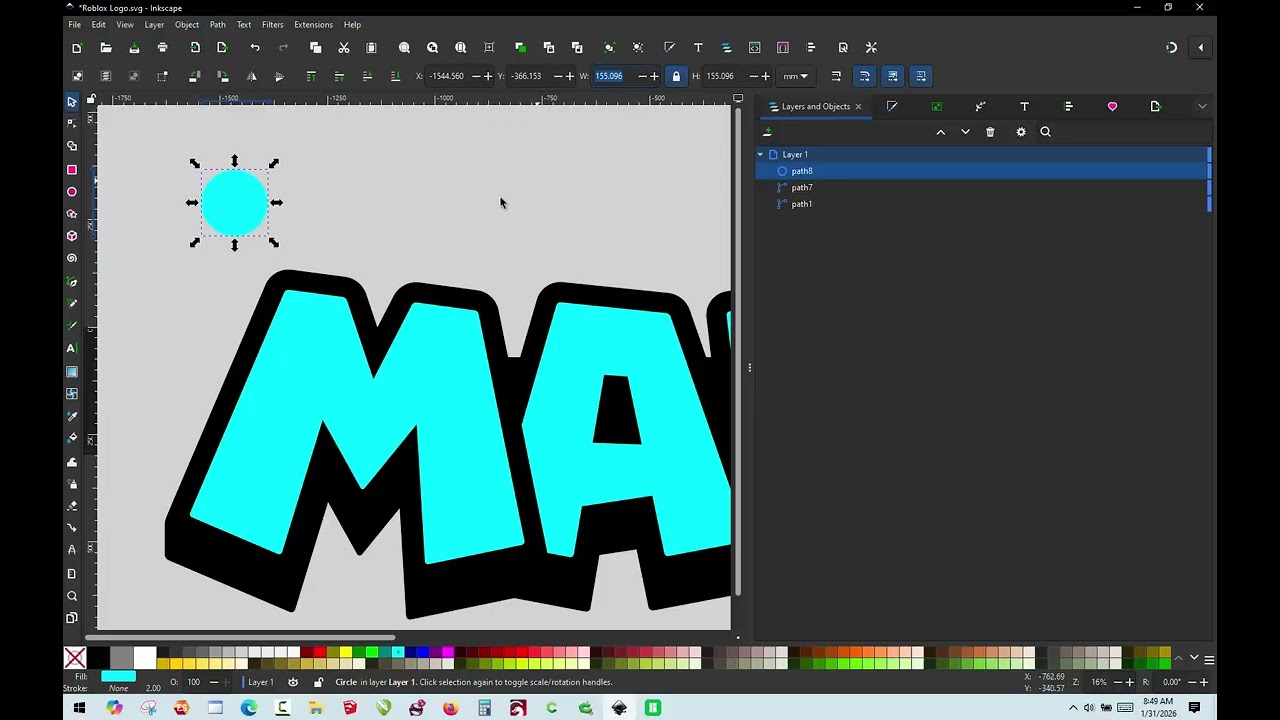Screen dimensions: 1280x720
Task: Select the Star/Polygon tool
Action: (x=72, y=214)
